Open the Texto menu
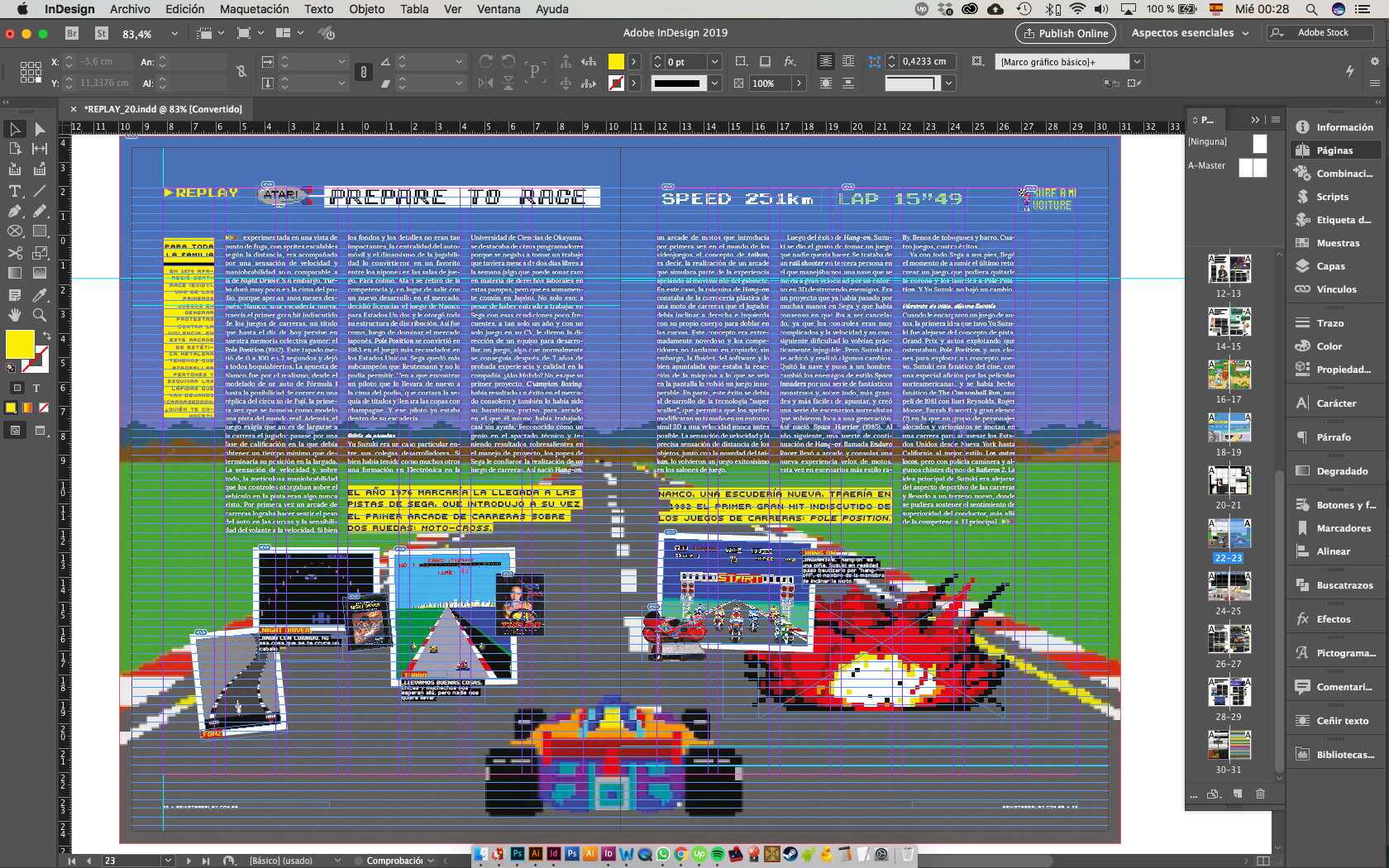 coord(318,9)
